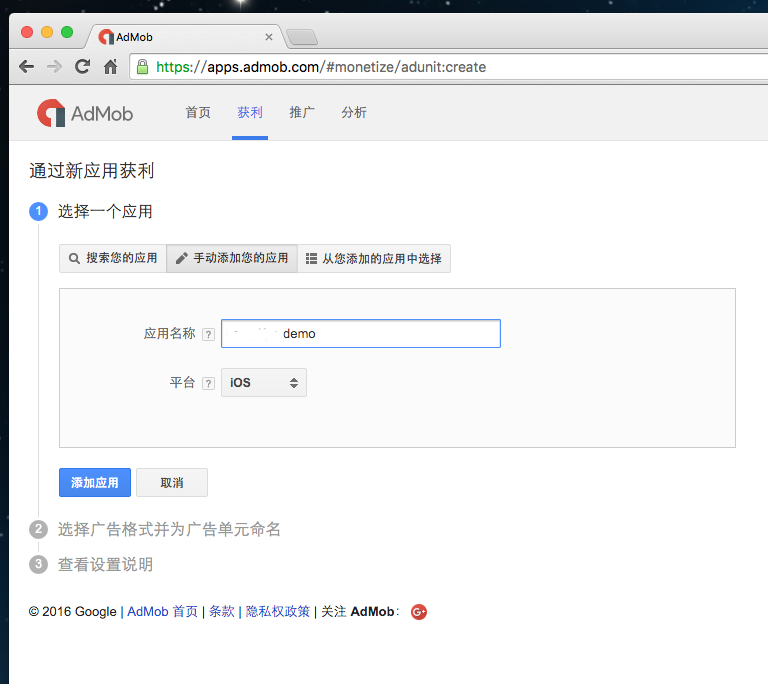Reload the page with refresh icon

pyautogui.click(x=82, y=67)
